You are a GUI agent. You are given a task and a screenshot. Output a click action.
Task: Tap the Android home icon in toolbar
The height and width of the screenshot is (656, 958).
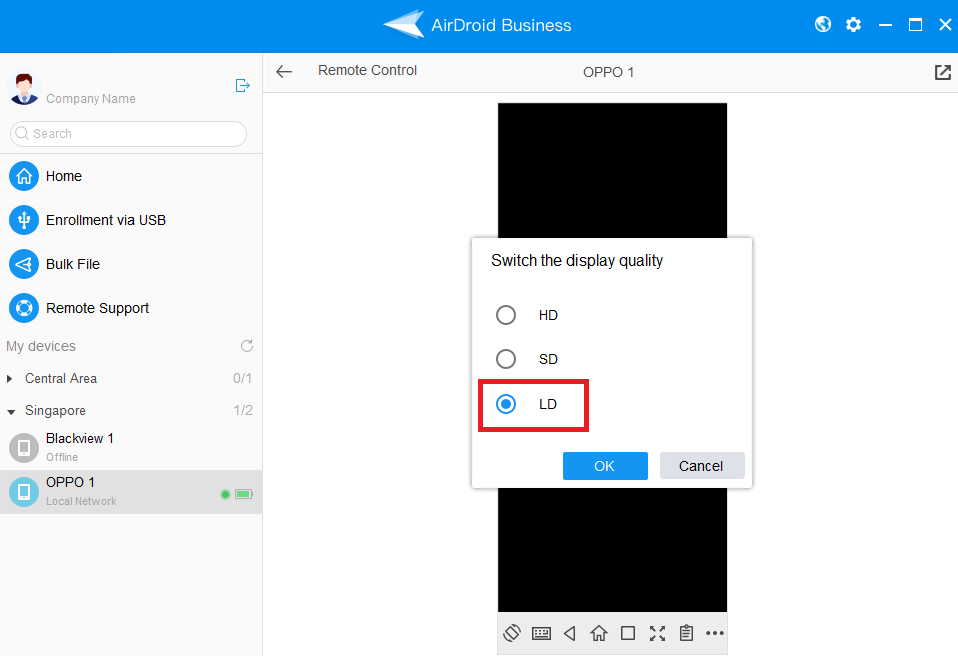599,633
